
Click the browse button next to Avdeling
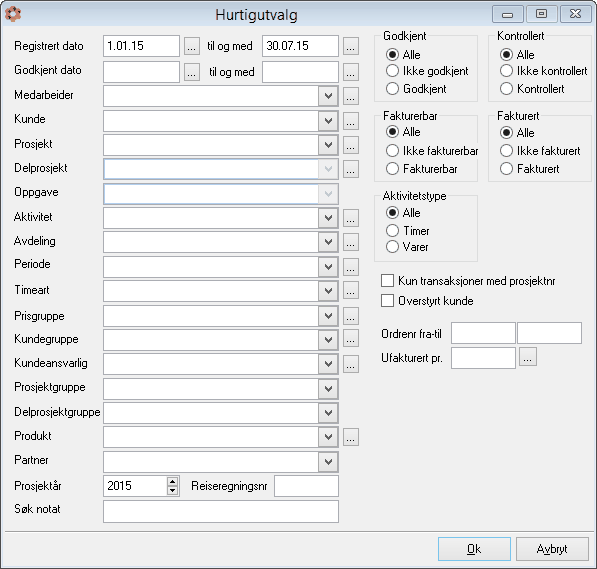tap(351, 242)
